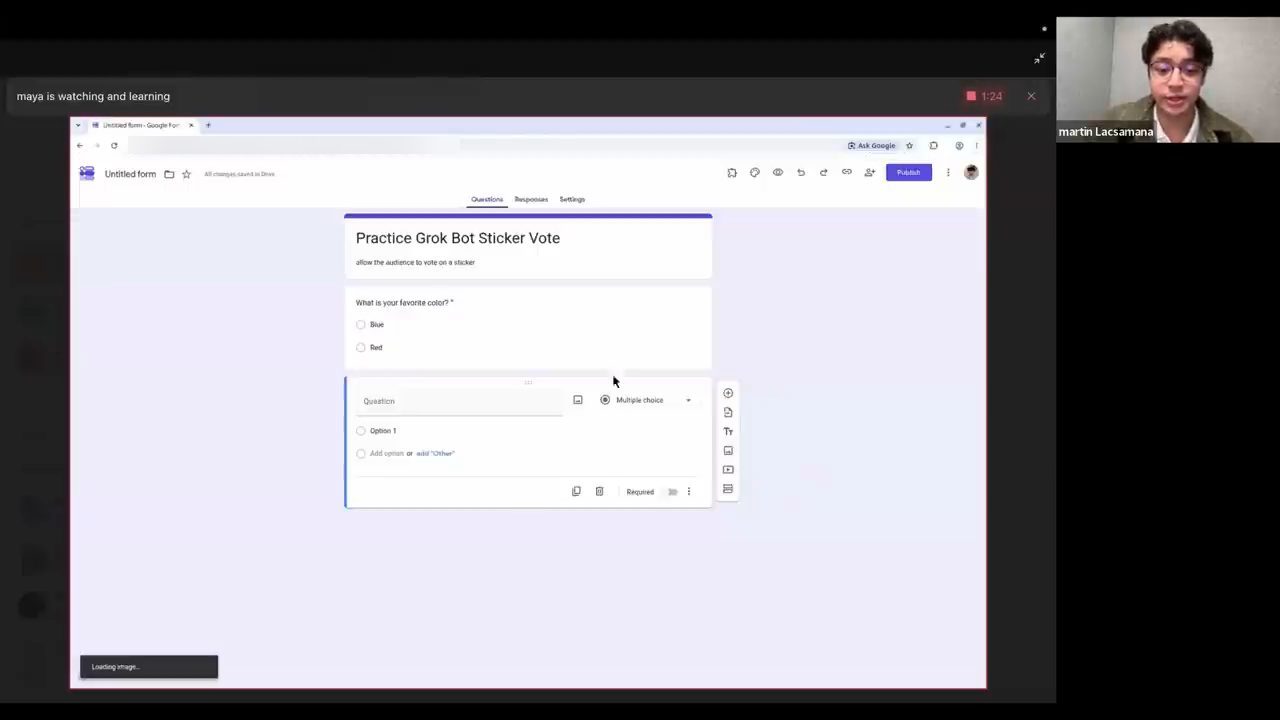
Task: Open the browser tab search dropdown arrow
Action: click(78, 125)
